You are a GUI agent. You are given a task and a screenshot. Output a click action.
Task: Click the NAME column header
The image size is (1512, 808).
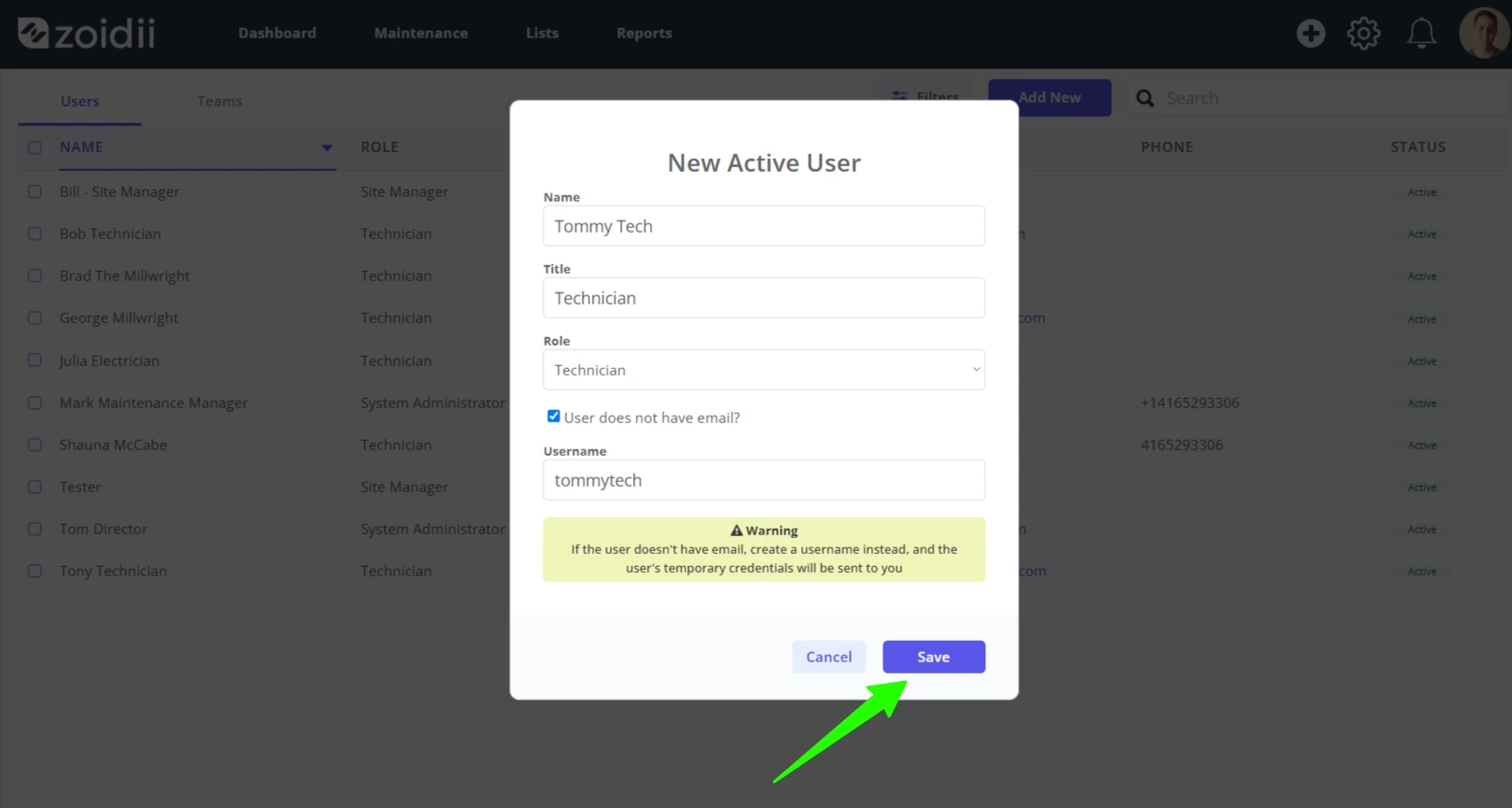click(81, 148)
